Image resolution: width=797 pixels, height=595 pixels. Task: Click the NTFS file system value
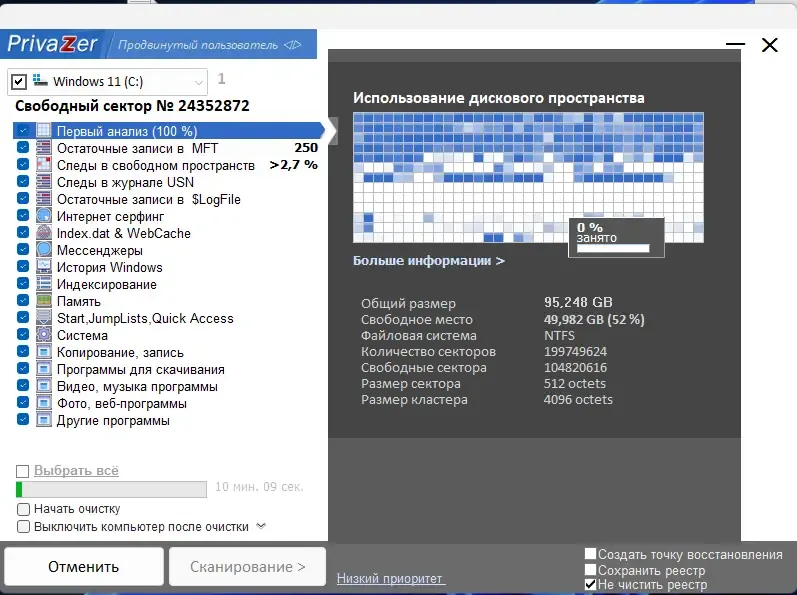(559, 335)
